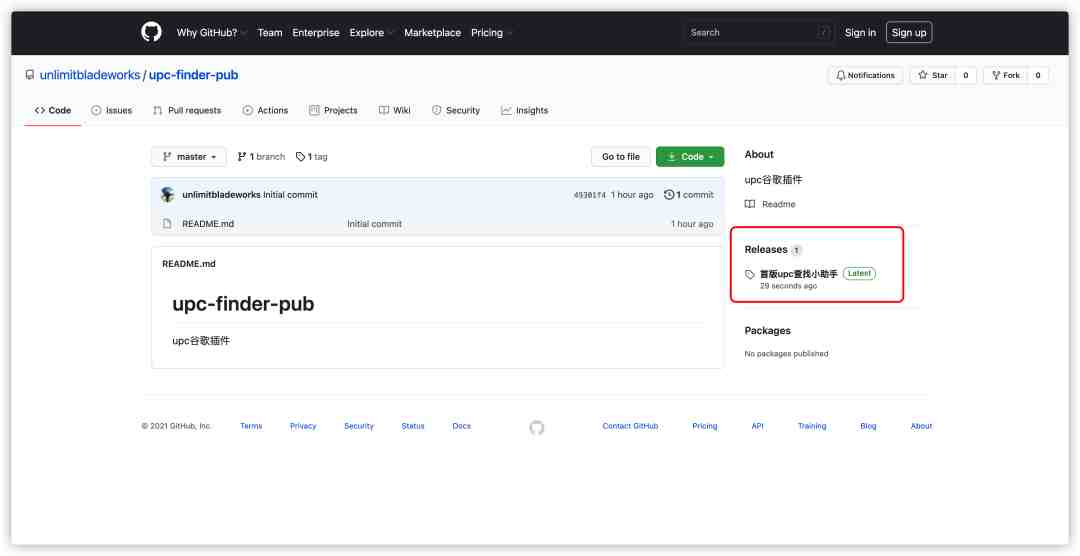Viewport: 1080px width, 556px height.
Task: Open the upc-finder-pub repository link
Action: point(194,75)
